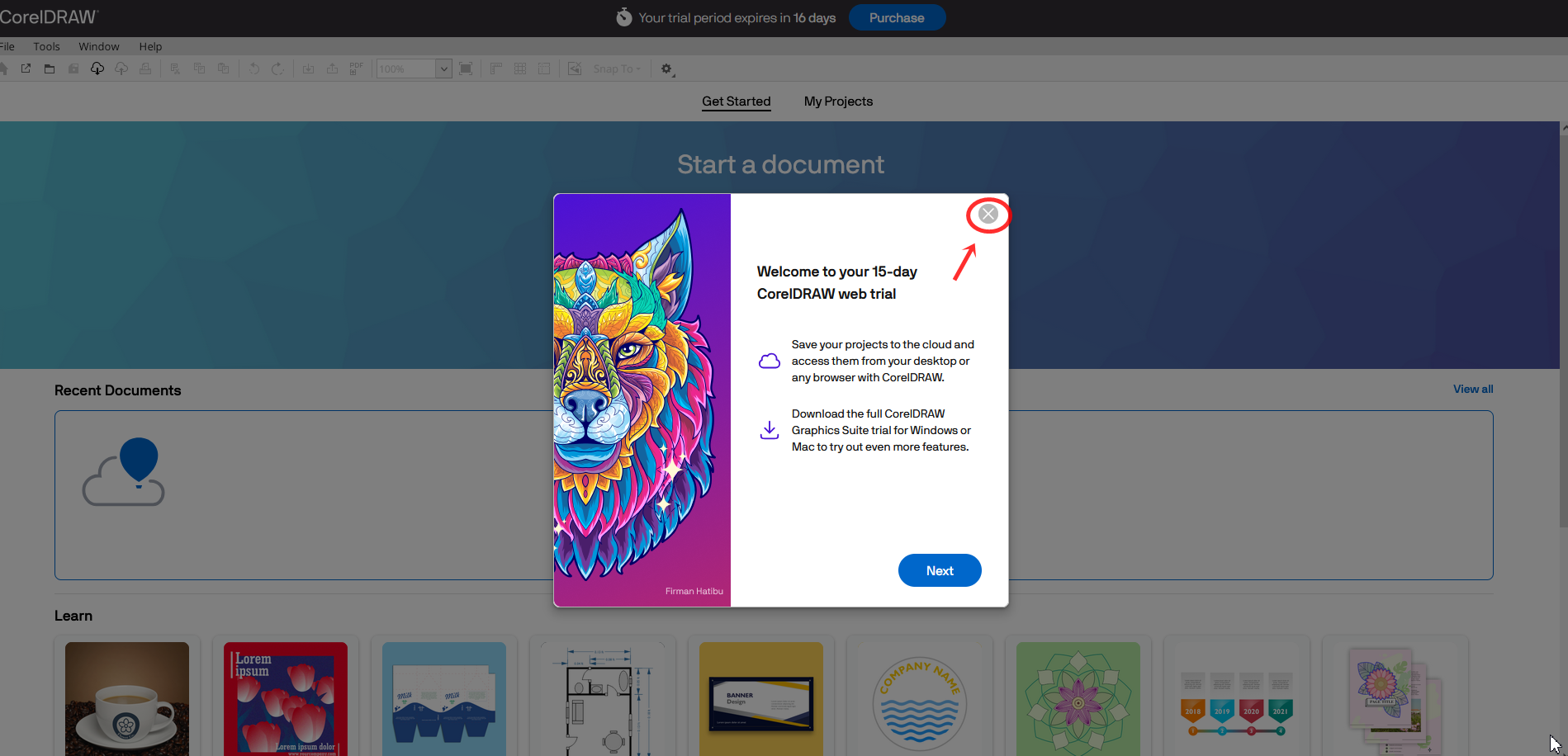Close the welcome trial dialog
The width and height of the screenshot is (1568, 756).
988,215
